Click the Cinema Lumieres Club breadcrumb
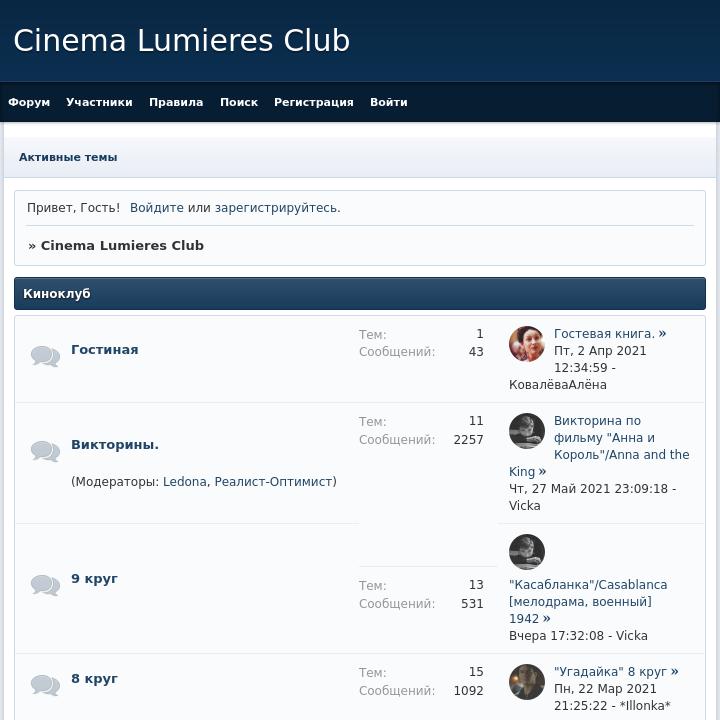Screen dimensions: 720x720 pyautogui.click(x=122, y=245)
